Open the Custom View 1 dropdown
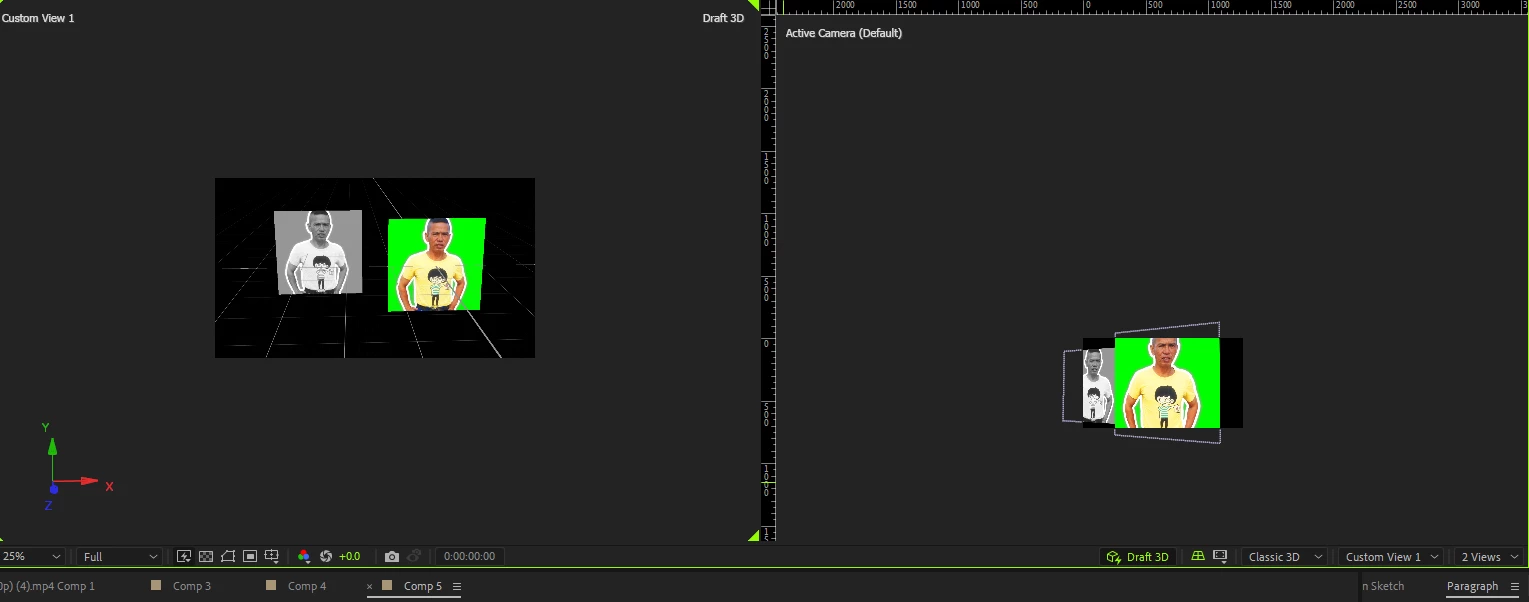This screenshot has height=602, width=1529. tap(1391, 557)
